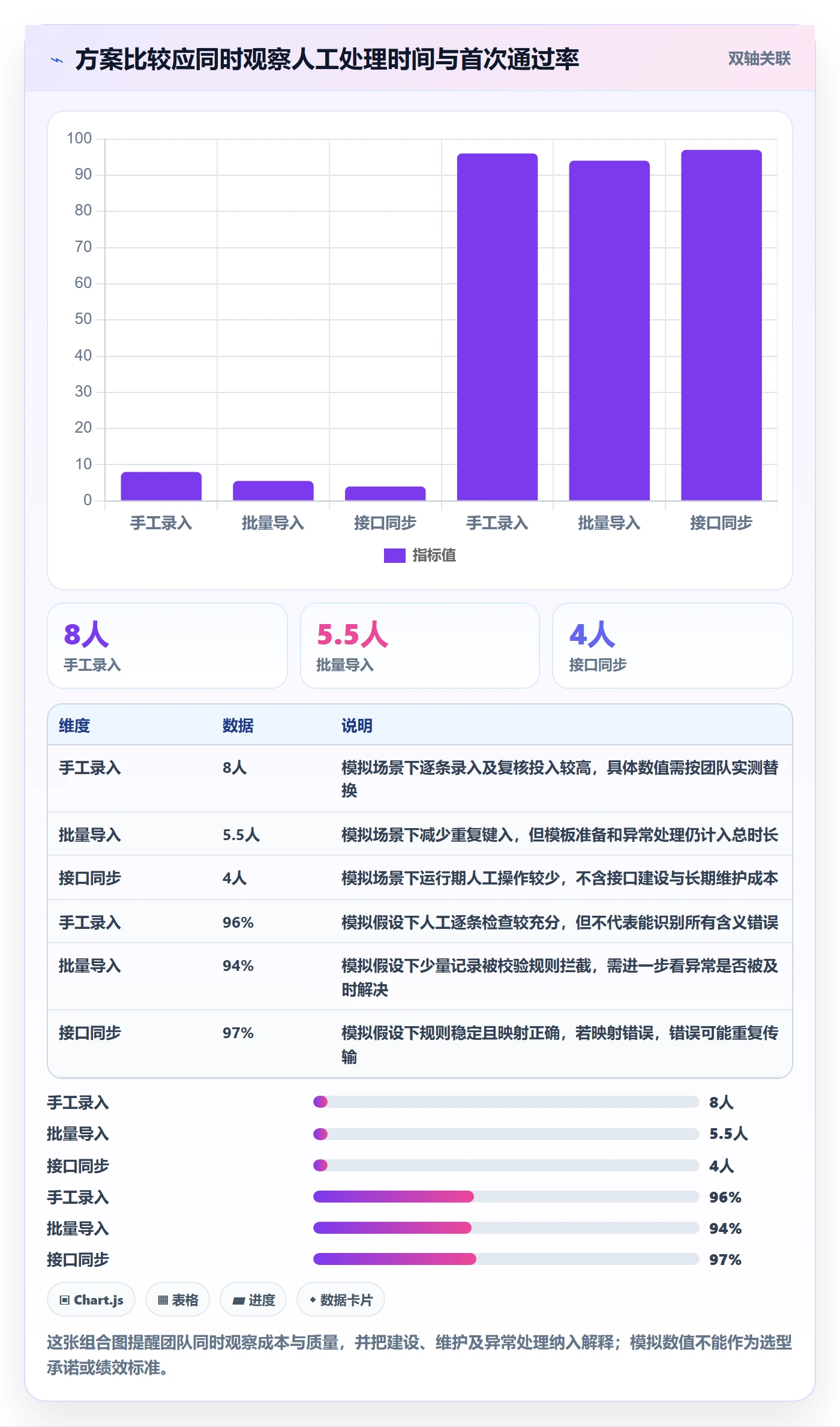The width and height of the screenshot is (840, 1427).
Task: Click the description starting 模拟假设下人工逐条检查
Action: point(560,922)
